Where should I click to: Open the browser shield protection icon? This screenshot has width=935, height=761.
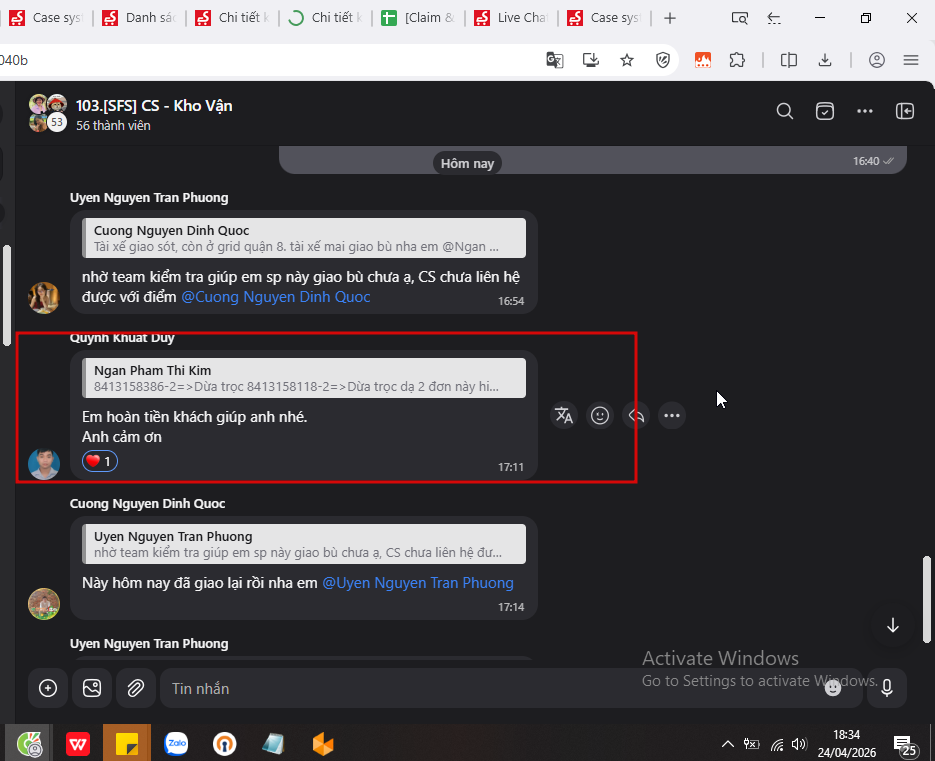pyautogui.click(x=662, y=60)
